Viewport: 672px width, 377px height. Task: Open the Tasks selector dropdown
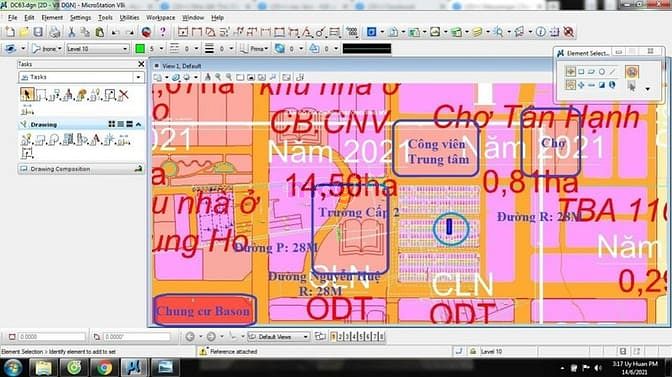[x=138, y=77]
